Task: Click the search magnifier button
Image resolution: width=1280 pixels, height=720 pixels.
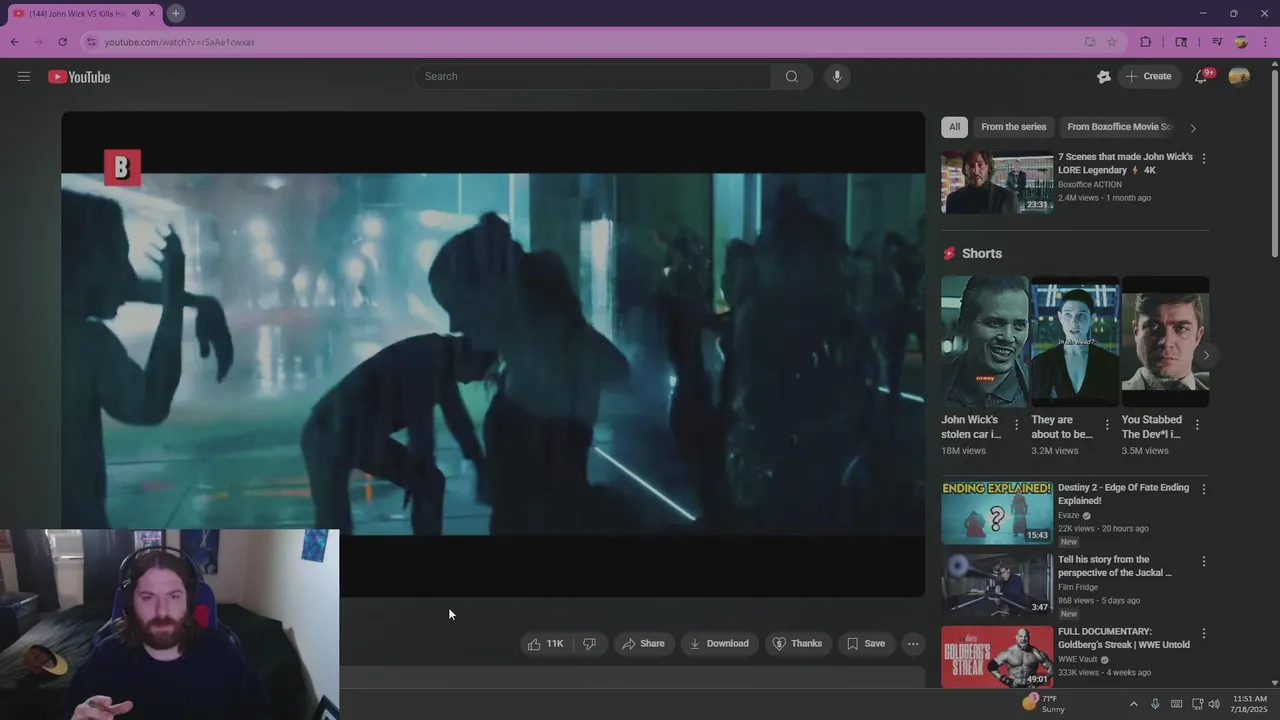Action: [x=792, y=77]
